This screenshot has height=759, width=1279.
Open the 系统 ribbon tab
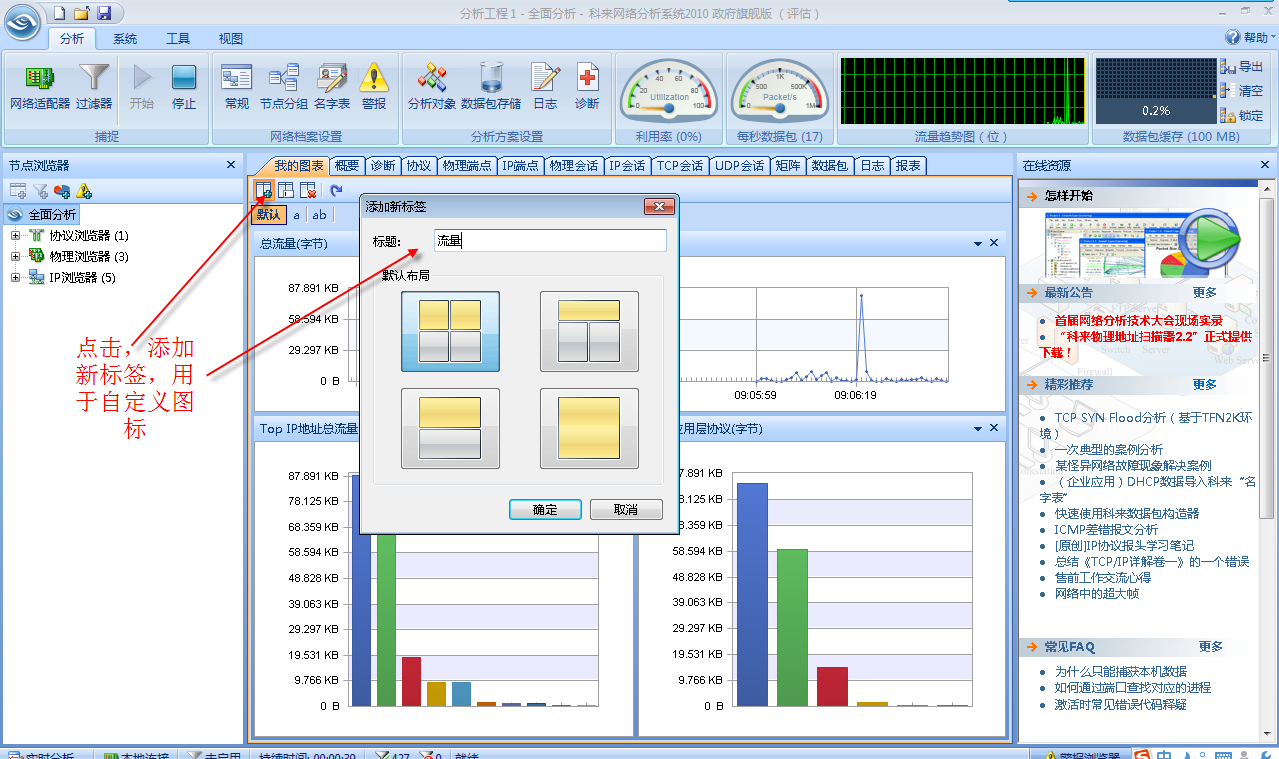[x=125, y=39]
